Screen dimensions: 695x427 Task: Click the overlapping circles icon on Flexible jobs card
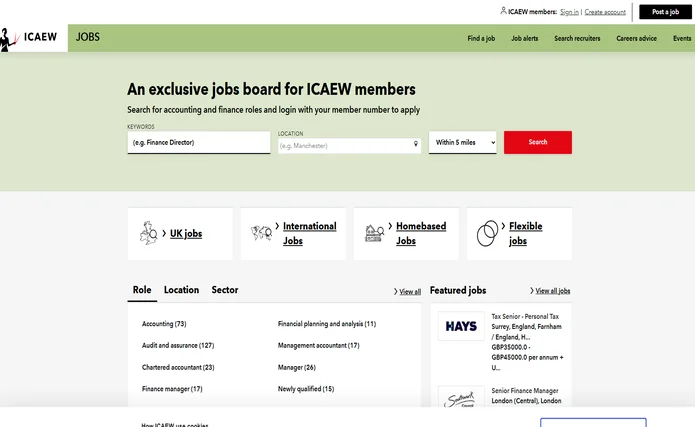[x=487, y=233]
